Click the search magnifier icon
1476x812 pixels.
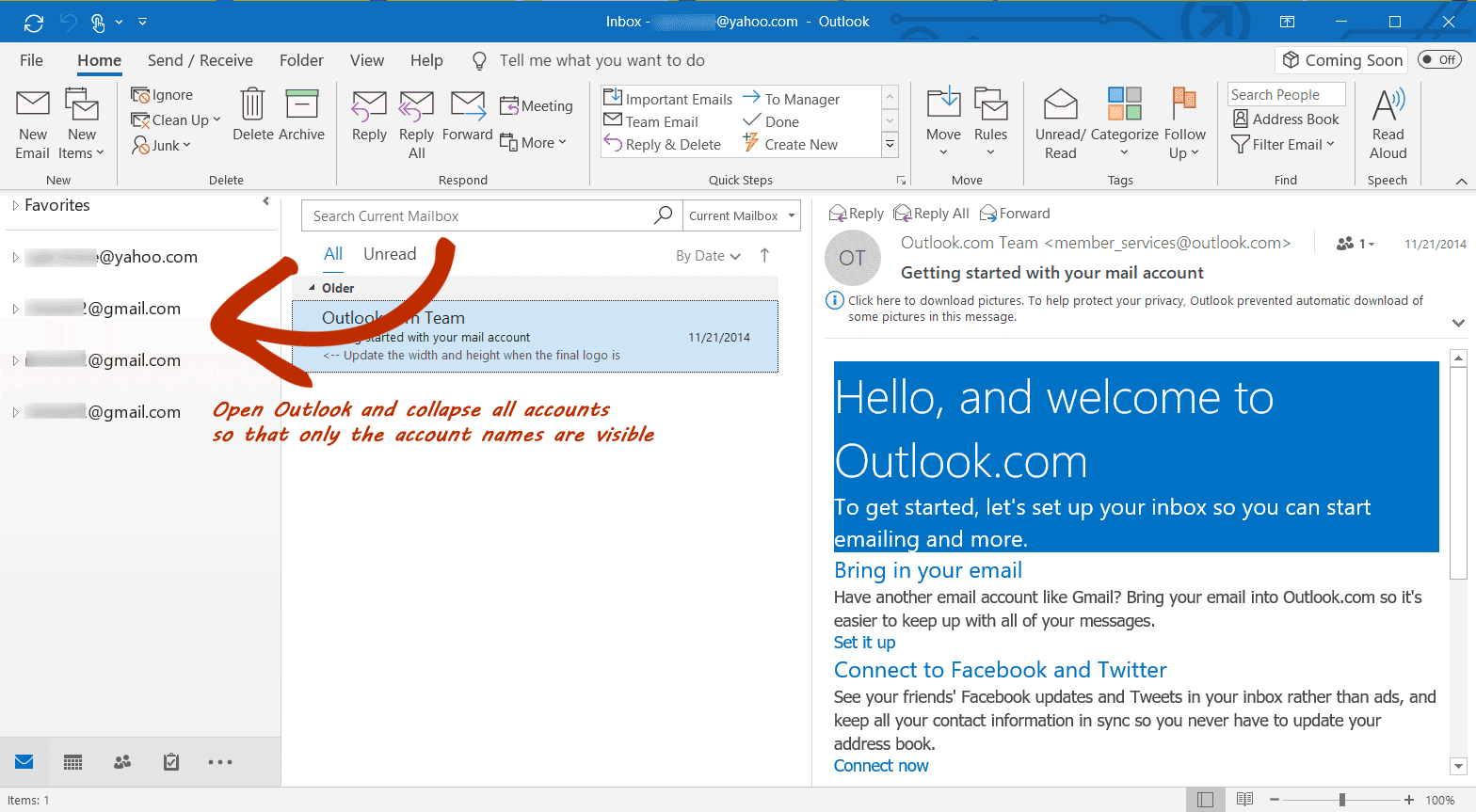tap(664, 215)
